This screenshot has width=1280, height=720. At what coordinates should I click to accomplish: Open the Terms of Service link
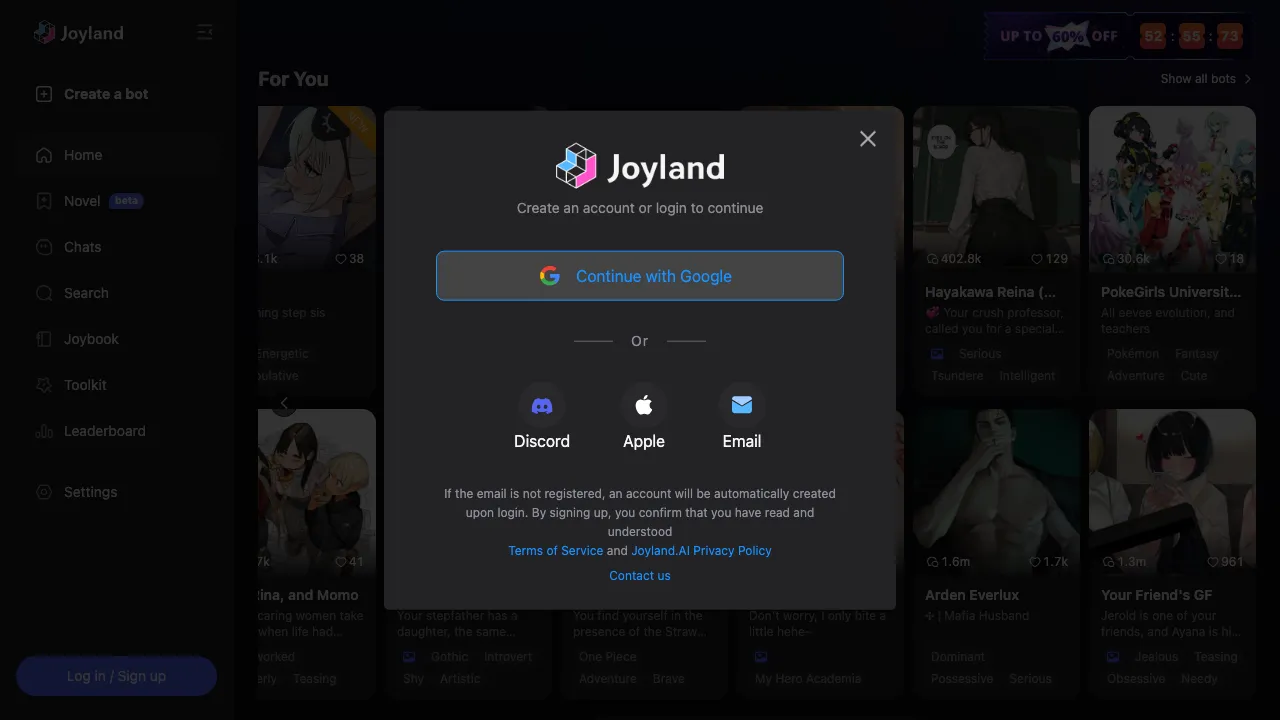(x=555, y=550)
